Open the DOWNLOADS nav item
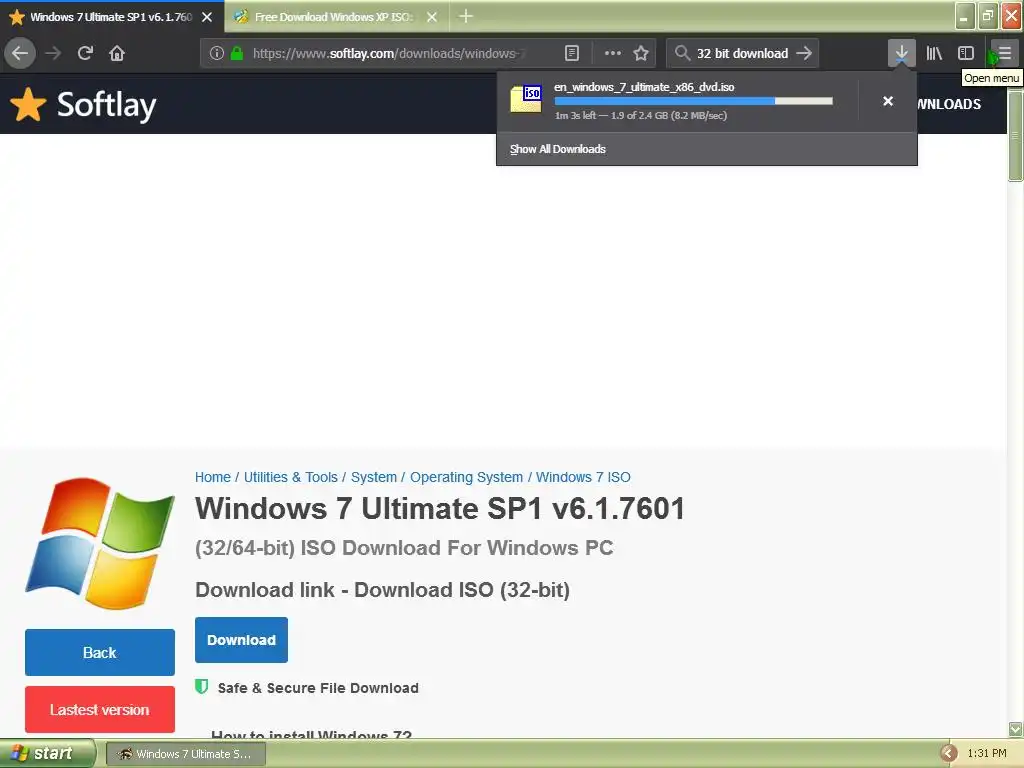 click(x=948, y=104)
